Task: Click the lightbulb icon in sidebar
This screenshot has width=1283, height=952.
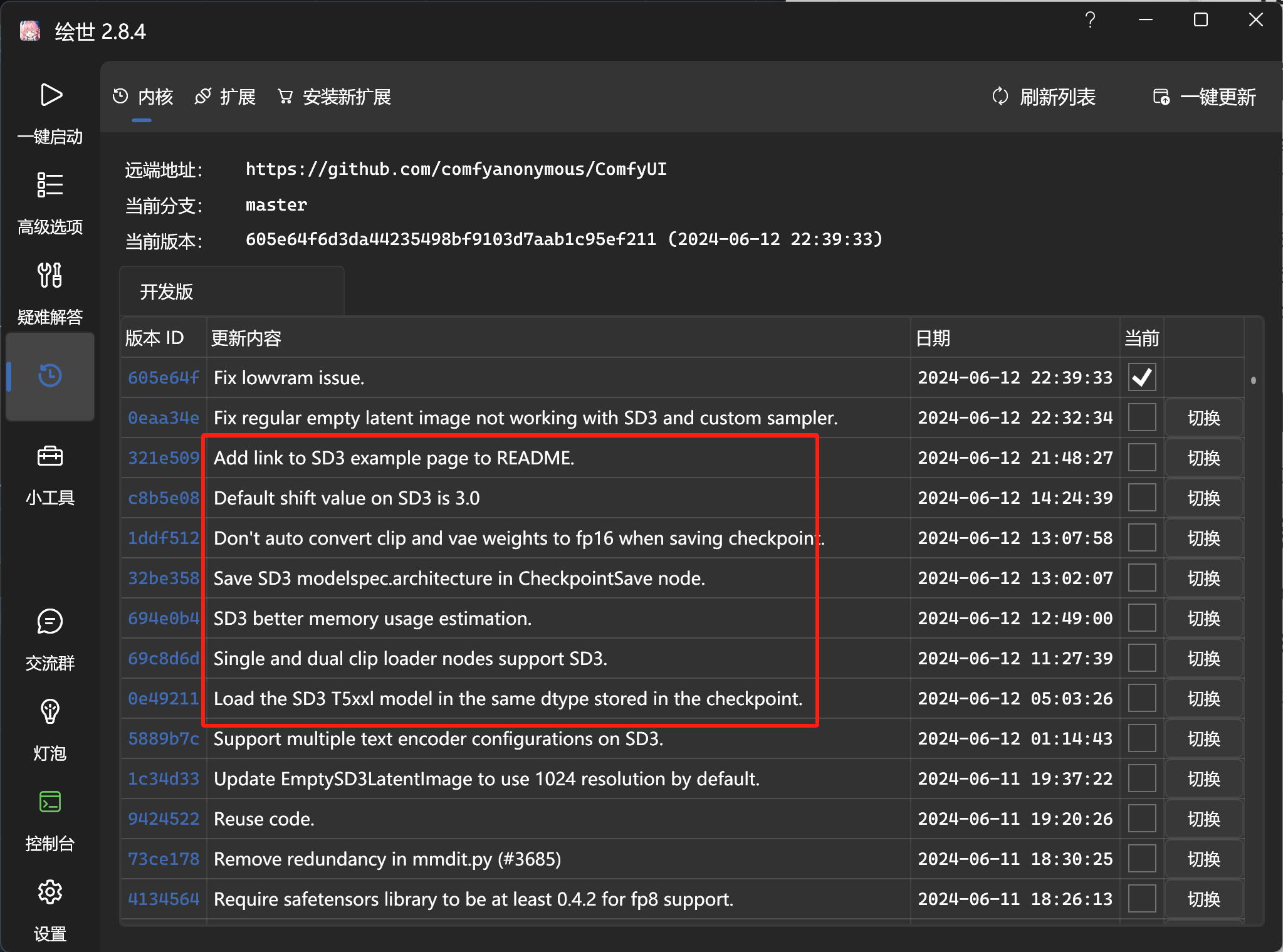Action: tap(50, 711)
